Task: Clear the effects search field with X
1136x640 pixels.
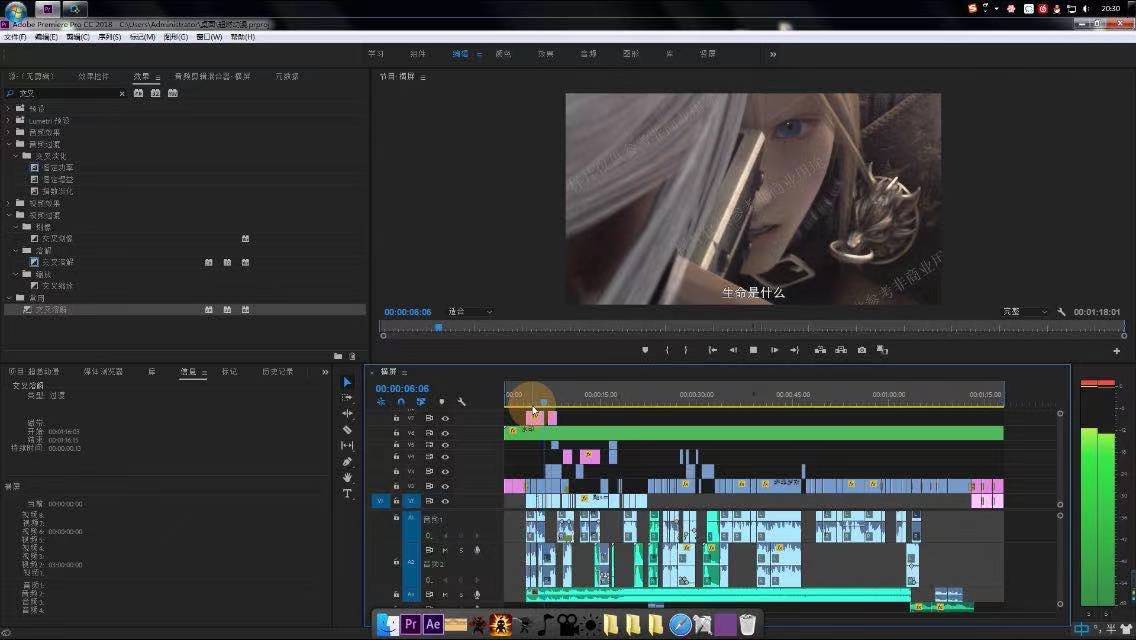Action: click(x=122, y=93)
